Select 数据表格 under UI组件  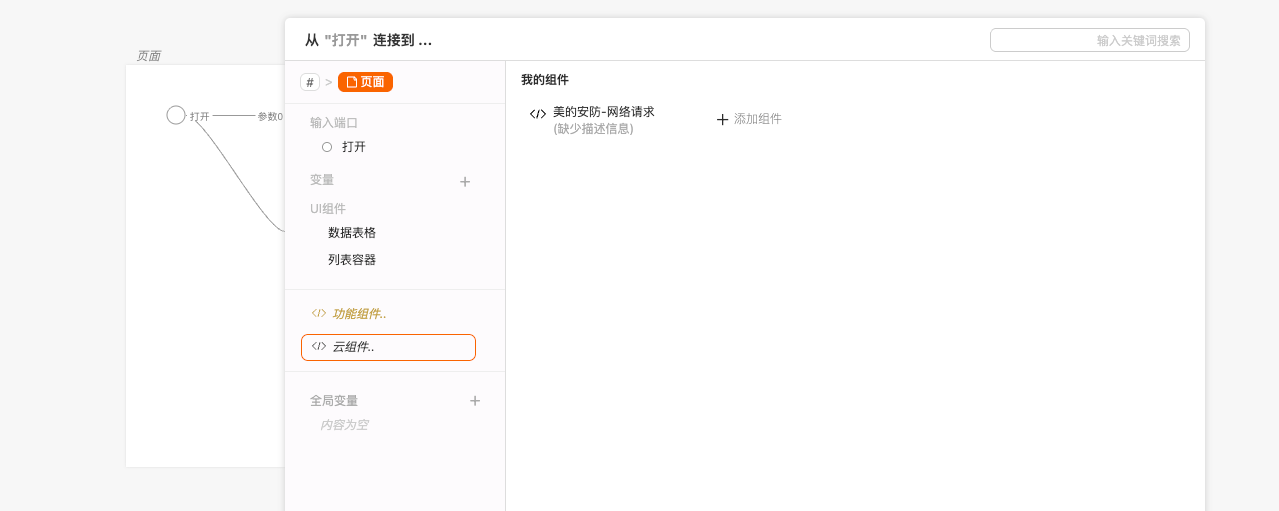(x=352, y=233)
